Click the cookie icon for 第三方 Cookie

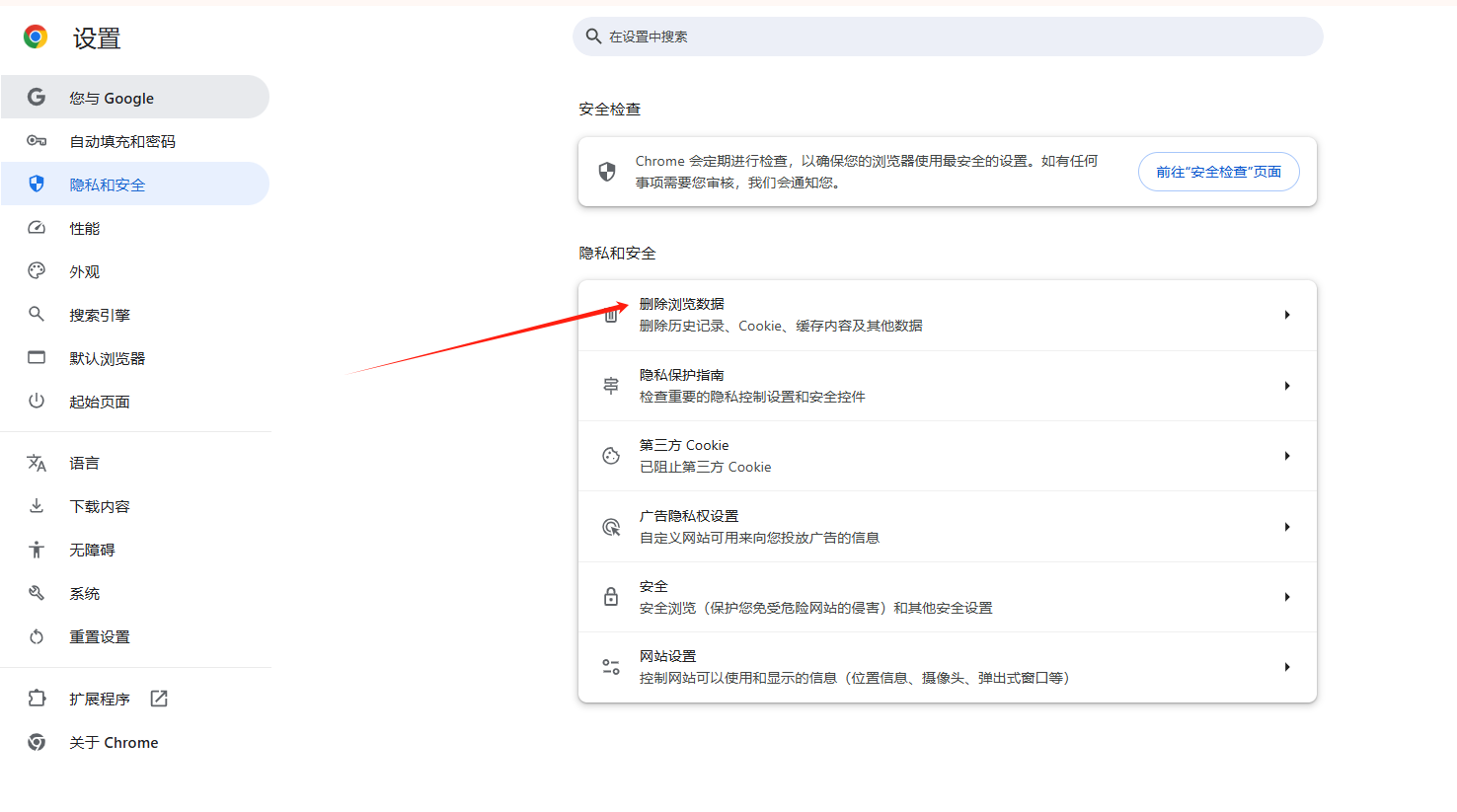point(611,456)
